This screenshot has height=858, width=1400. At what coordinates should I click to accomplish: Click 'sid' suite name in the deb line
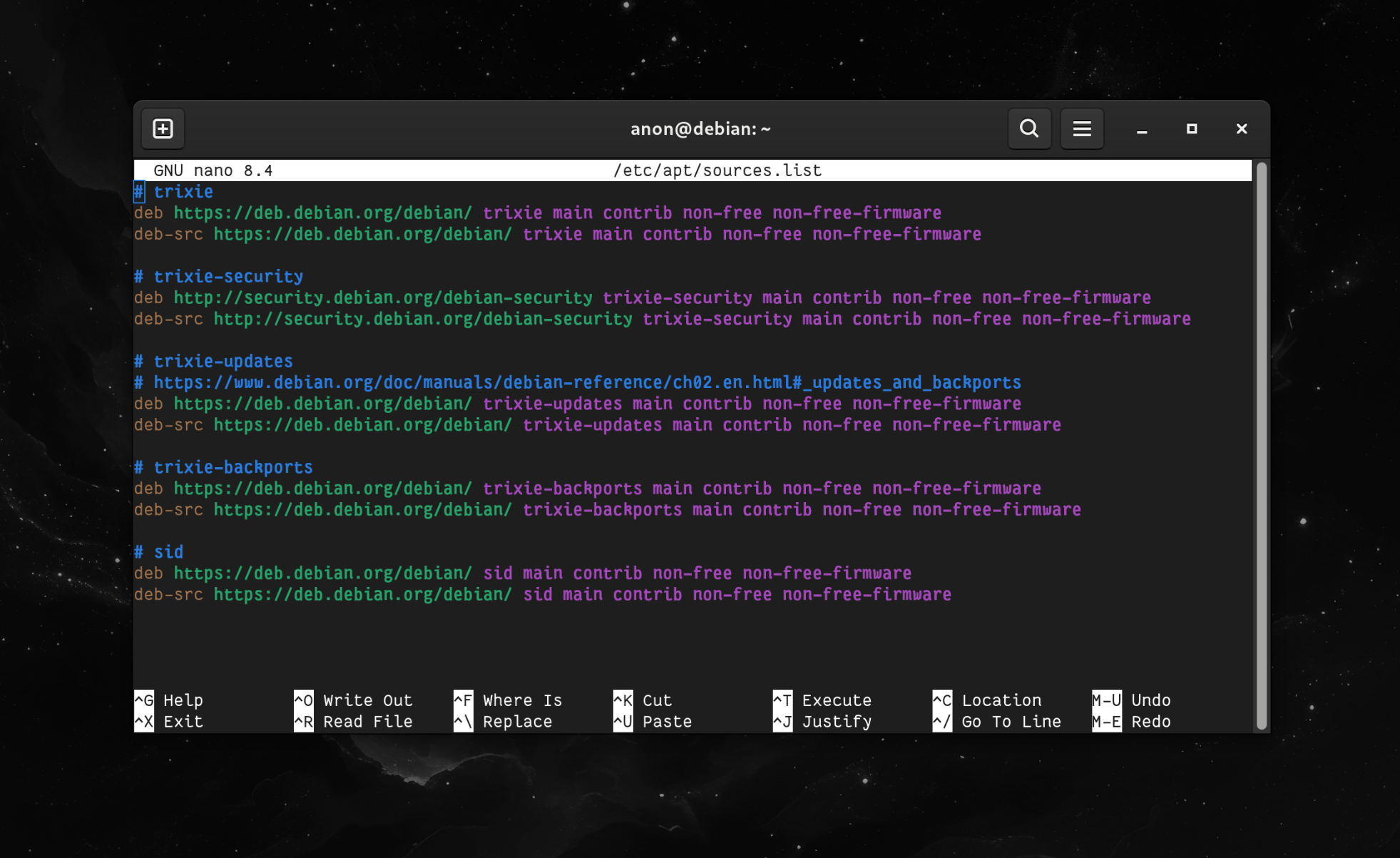[498, 573]
